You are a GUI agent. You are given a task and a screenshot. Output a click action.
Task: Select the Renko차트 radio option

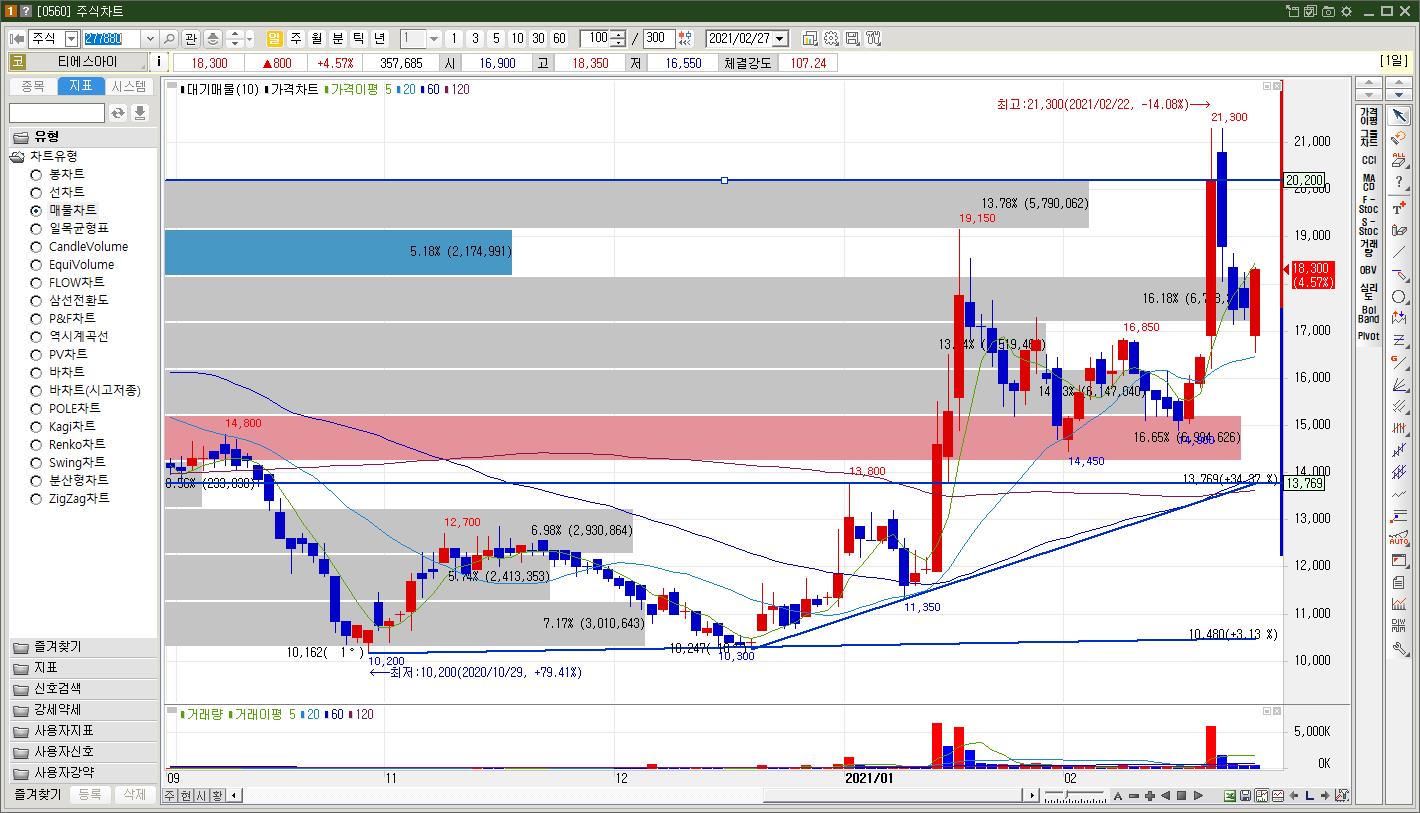pyautogui.click(x=36, y=444)
